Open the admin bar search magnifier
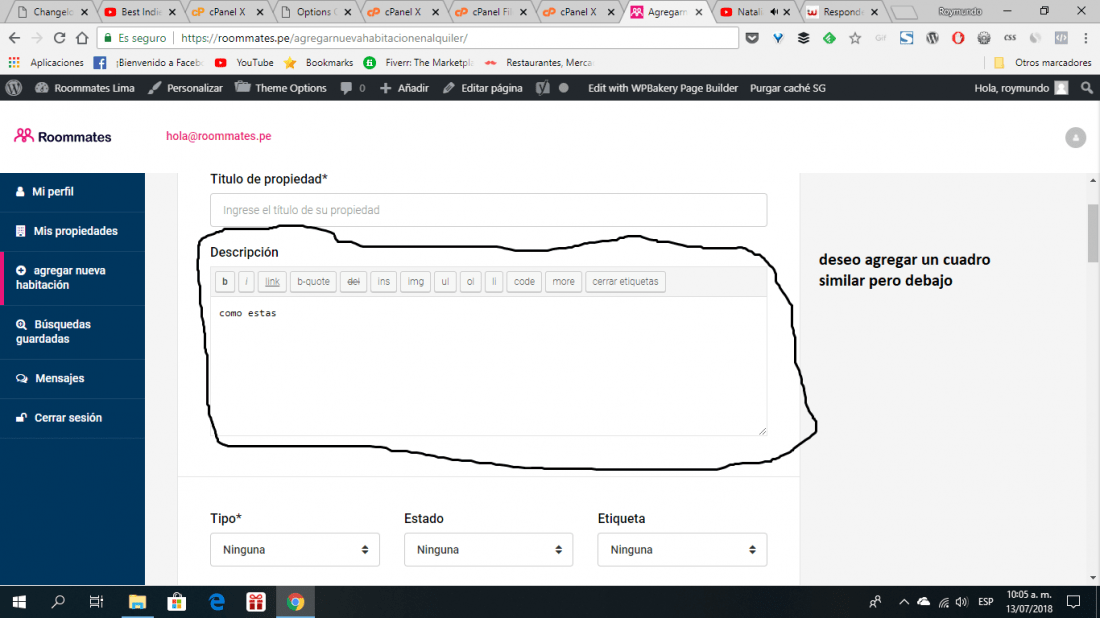Screen dimensions: 1100x618 tap(1087, 88)
